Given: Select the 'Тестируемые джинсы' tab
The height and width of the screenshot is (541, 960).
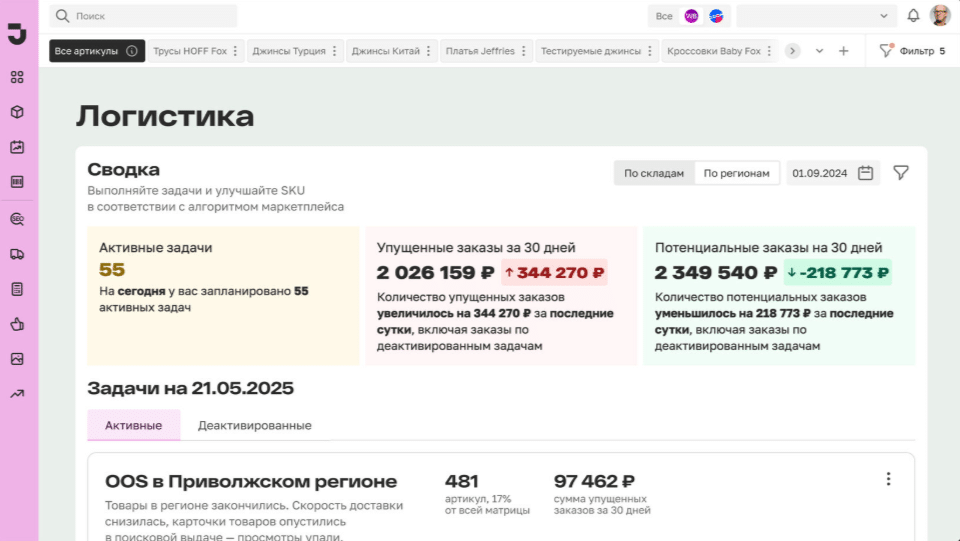Looking at the screenshot, I should point(597,51).
